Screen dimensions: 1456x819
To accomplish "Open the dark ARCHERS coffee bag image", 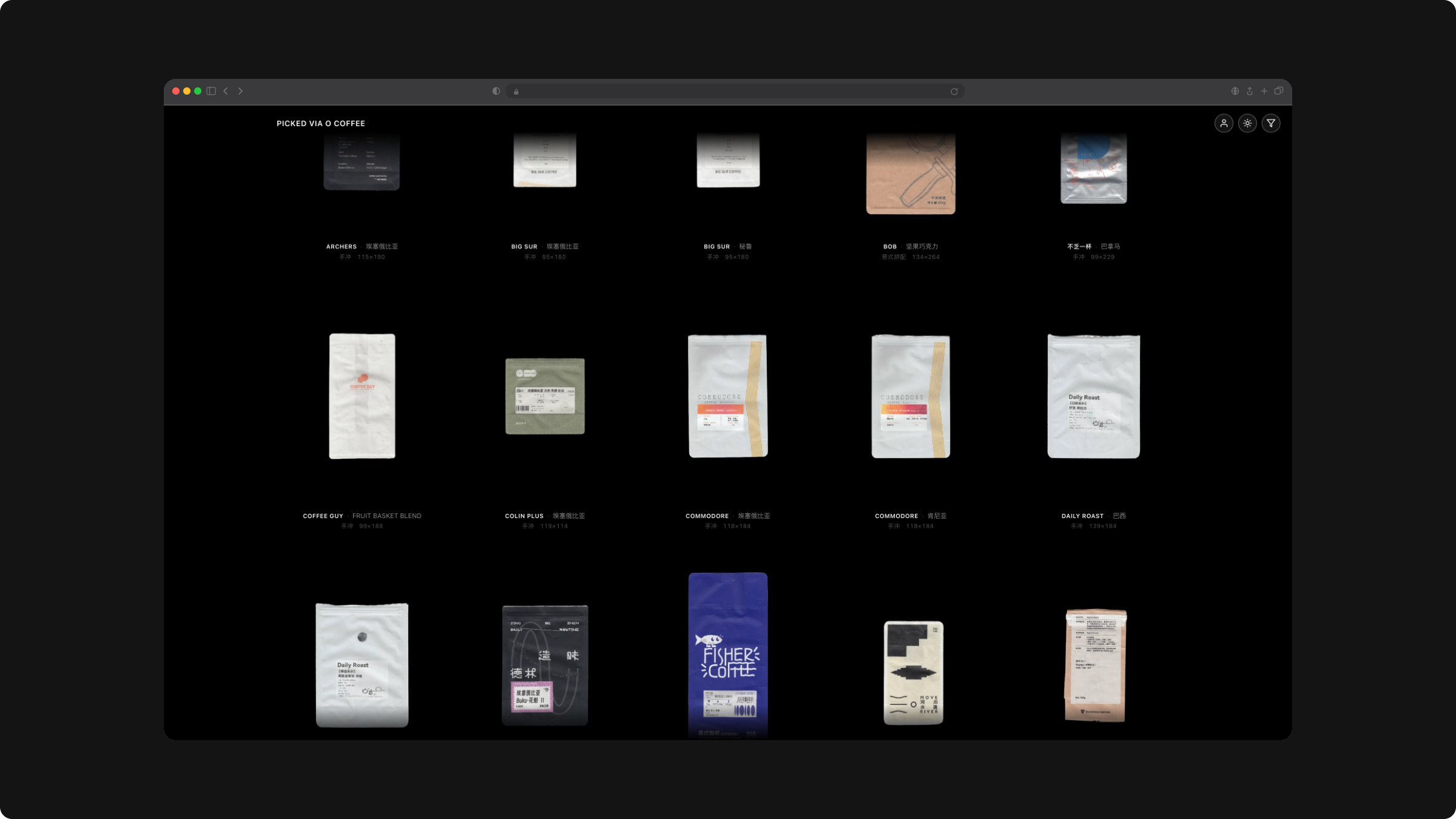I will pyautogui.click(x=362, y=162).
